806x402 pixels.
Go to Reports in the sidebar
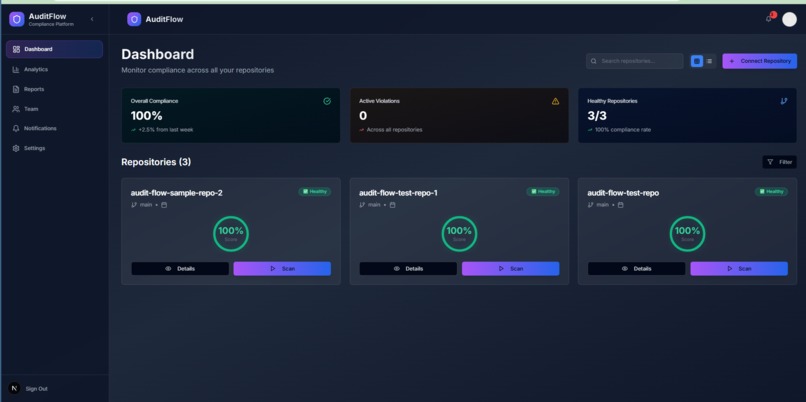coord(54,89)
